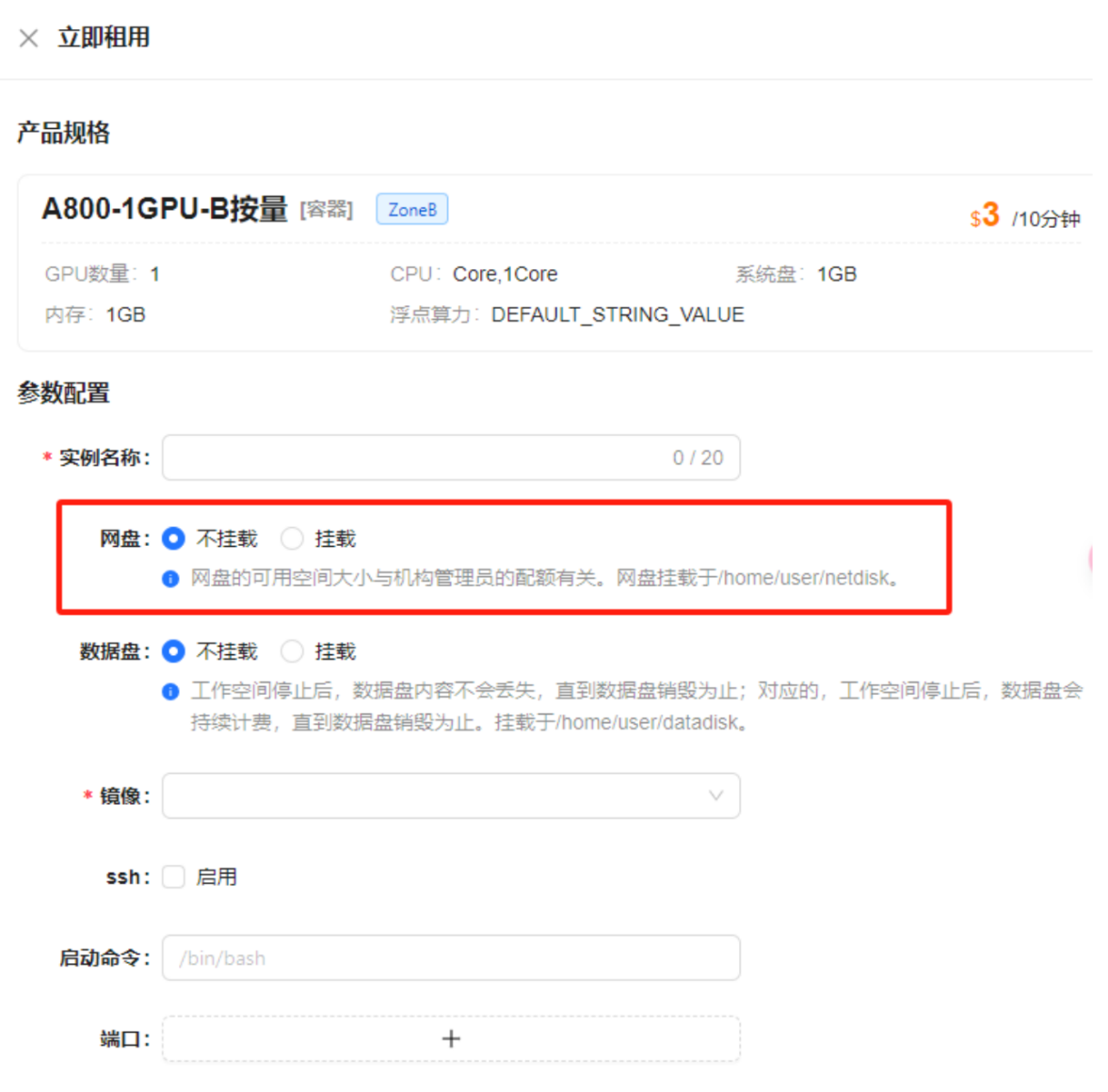Click the 数据盘 info icon
The height and width of the screenshot is (1092, 1108).
170,692
